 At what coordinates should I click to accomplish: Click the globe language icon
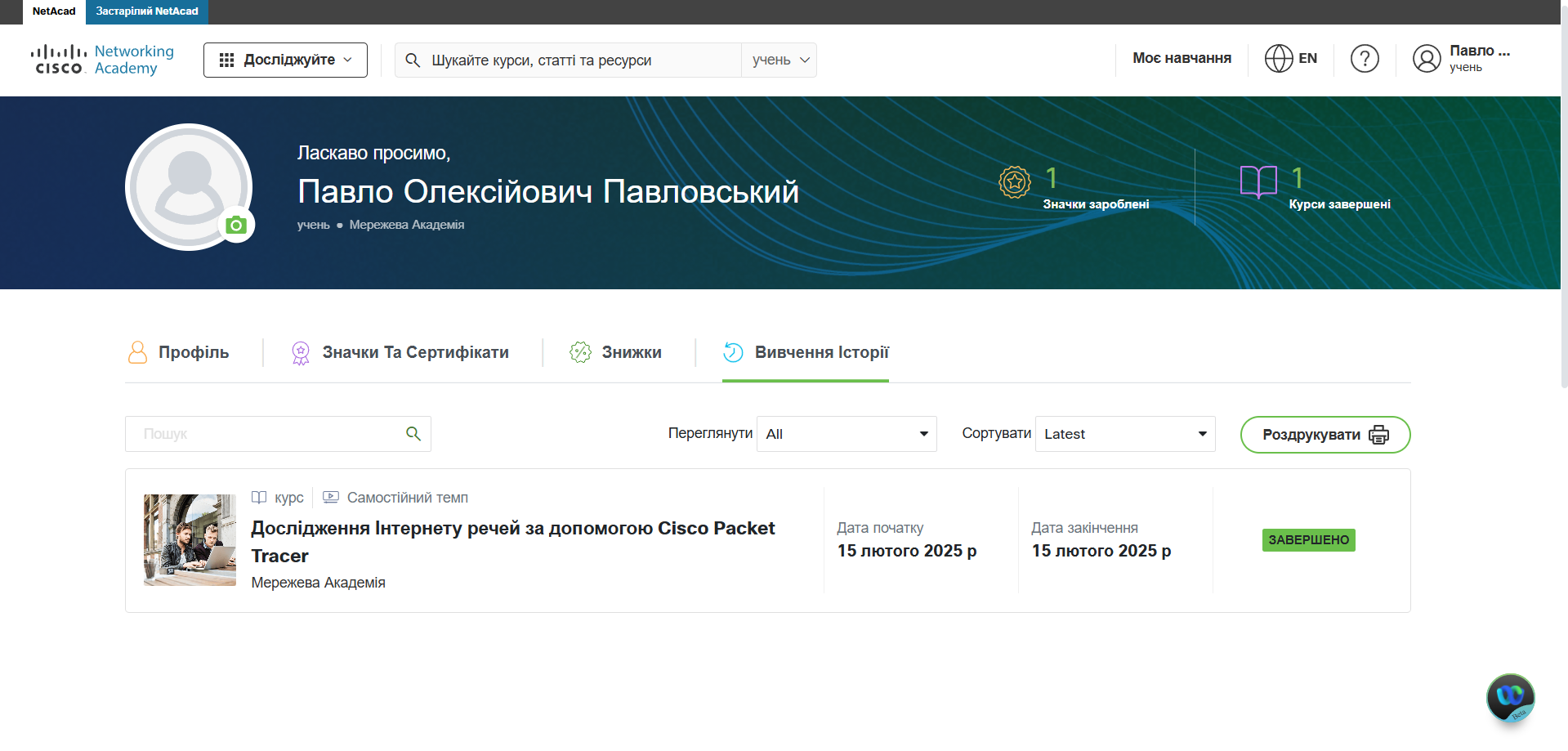pos(1279,59)
